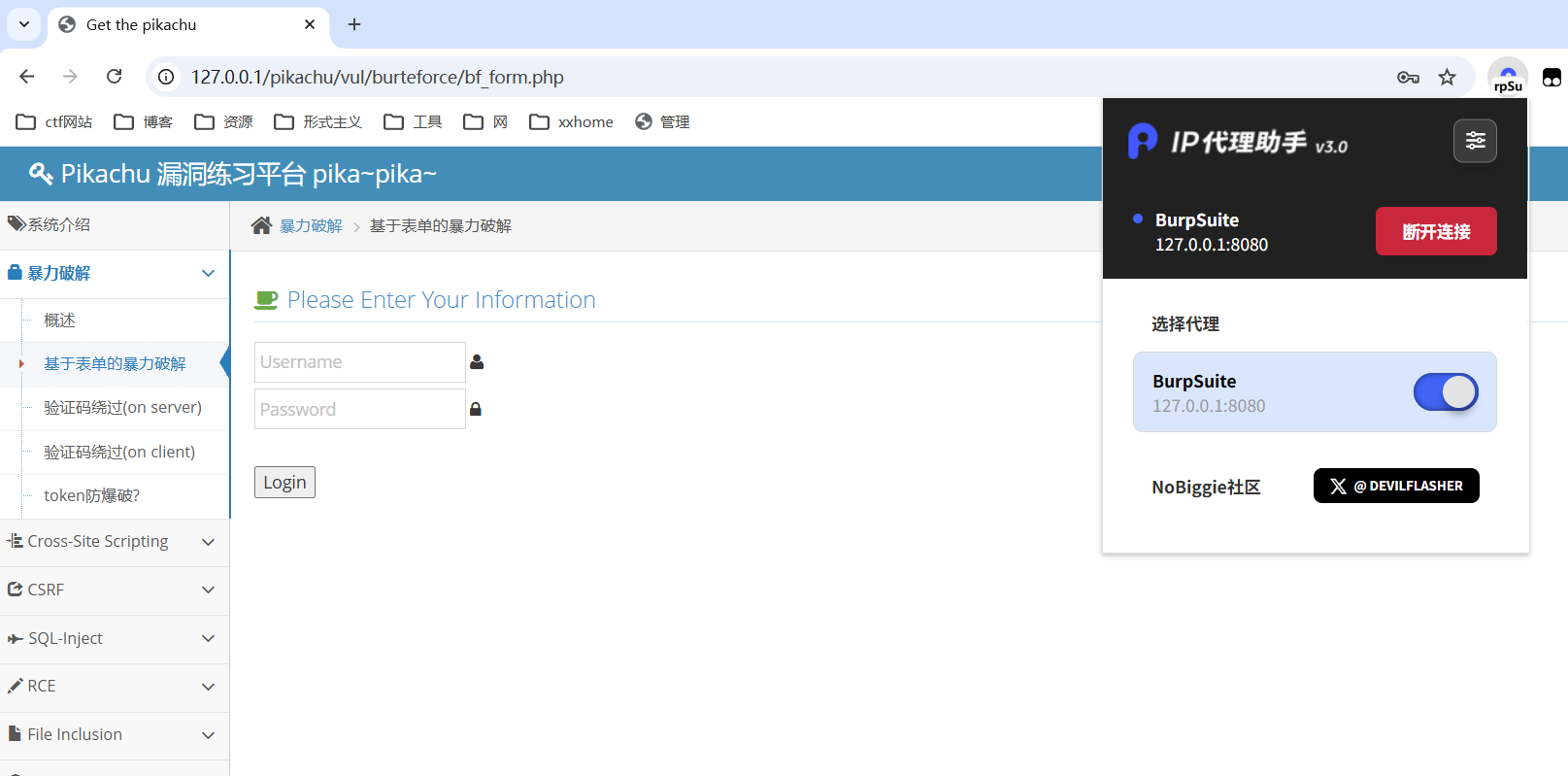Image resolution: width=1568 pixels, height=776 pixels.
Task: Open the 工具 bookmark folder
Action: point(413,121)
